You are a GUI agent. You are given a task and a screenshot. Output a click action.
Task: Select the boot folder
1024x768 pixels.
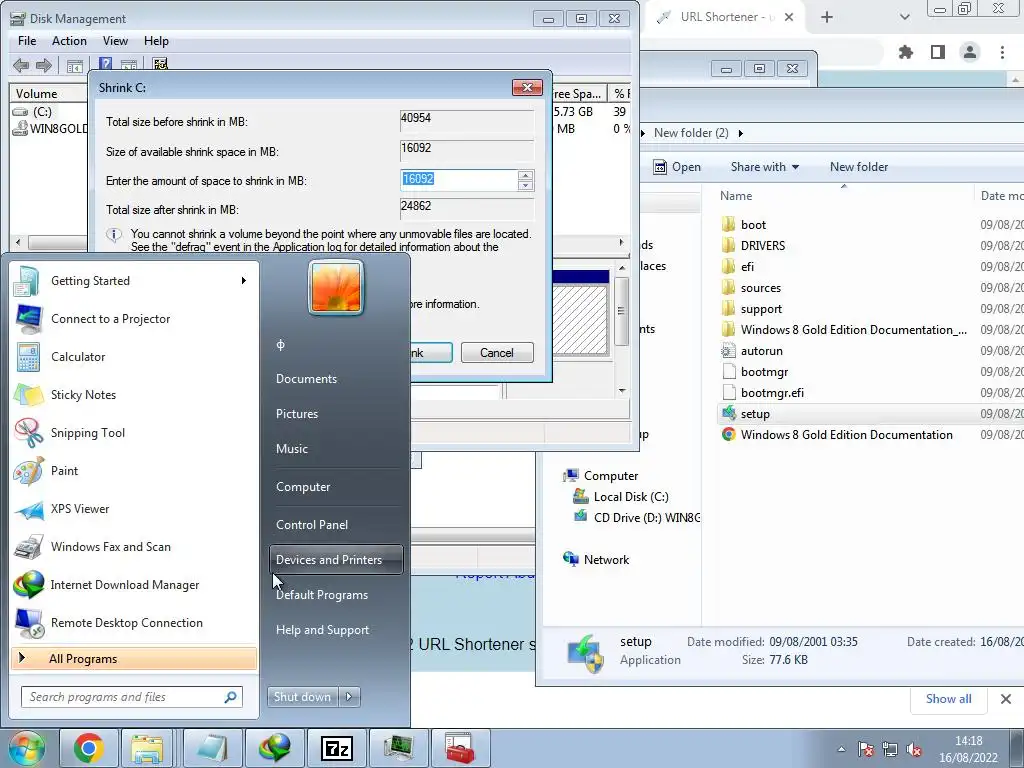pos(753,225)
